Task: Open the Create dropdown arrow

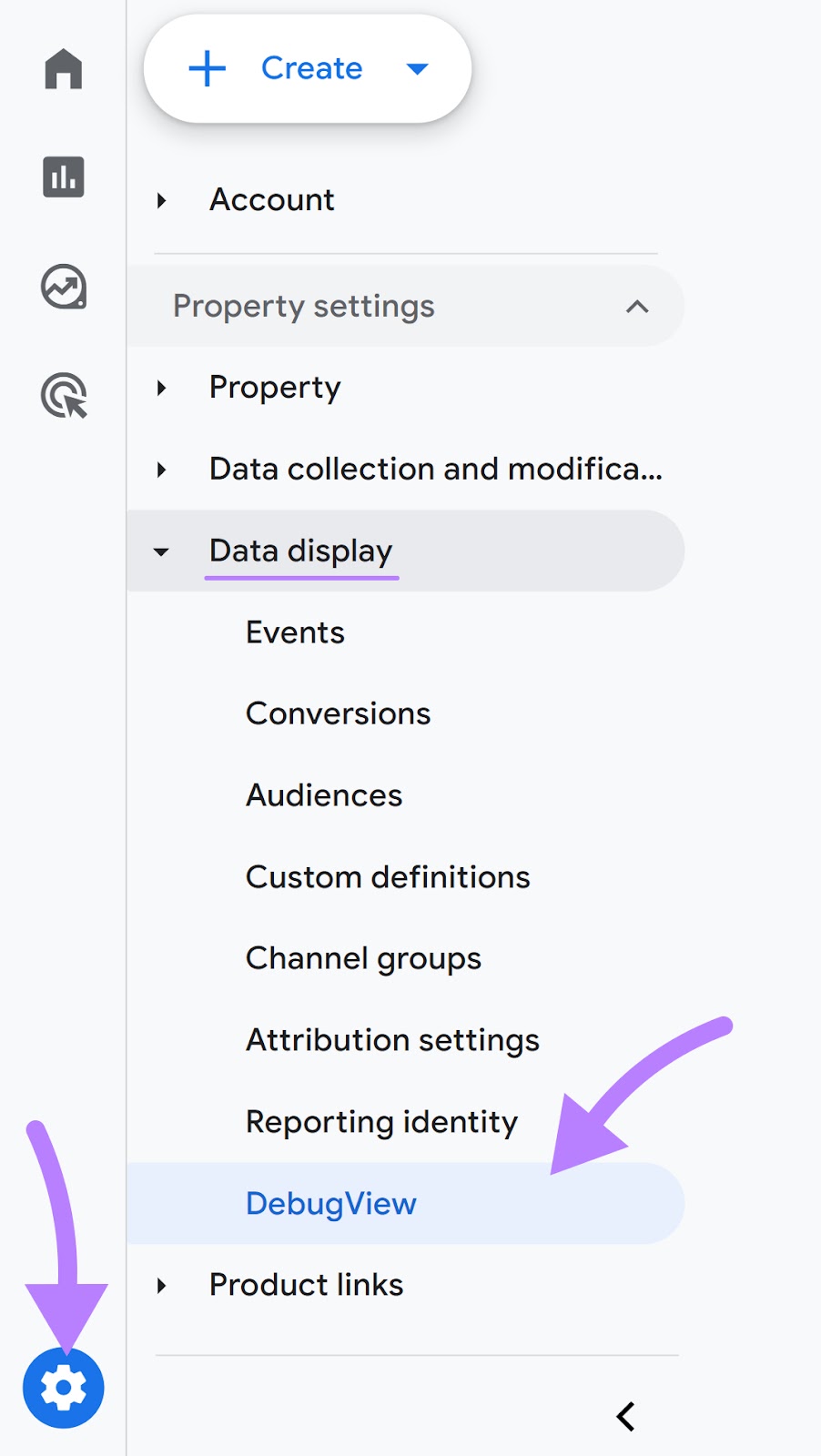Action: pos(417,68)
